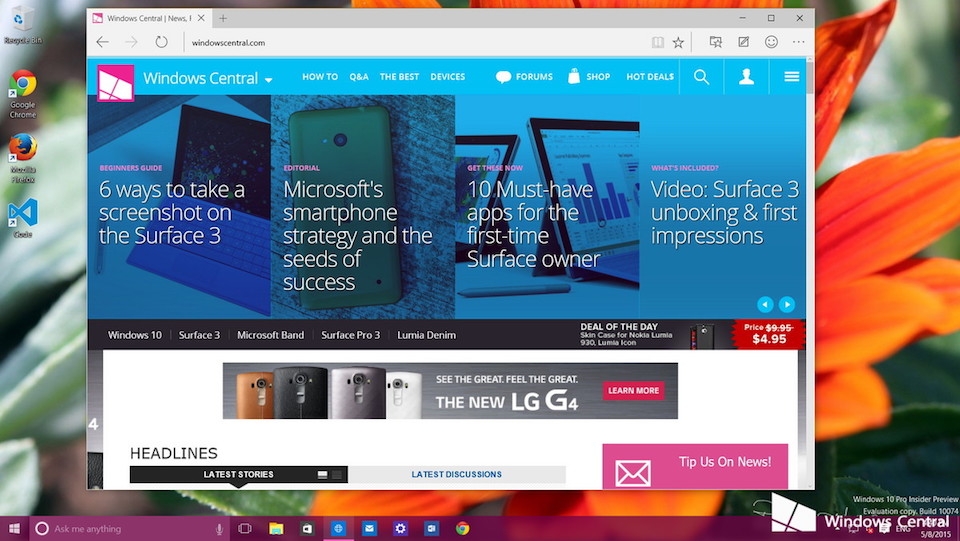
Task: Read Microsoft's smartphone strategy editorial
Action: pyautogui.click(x=358, y=235)
